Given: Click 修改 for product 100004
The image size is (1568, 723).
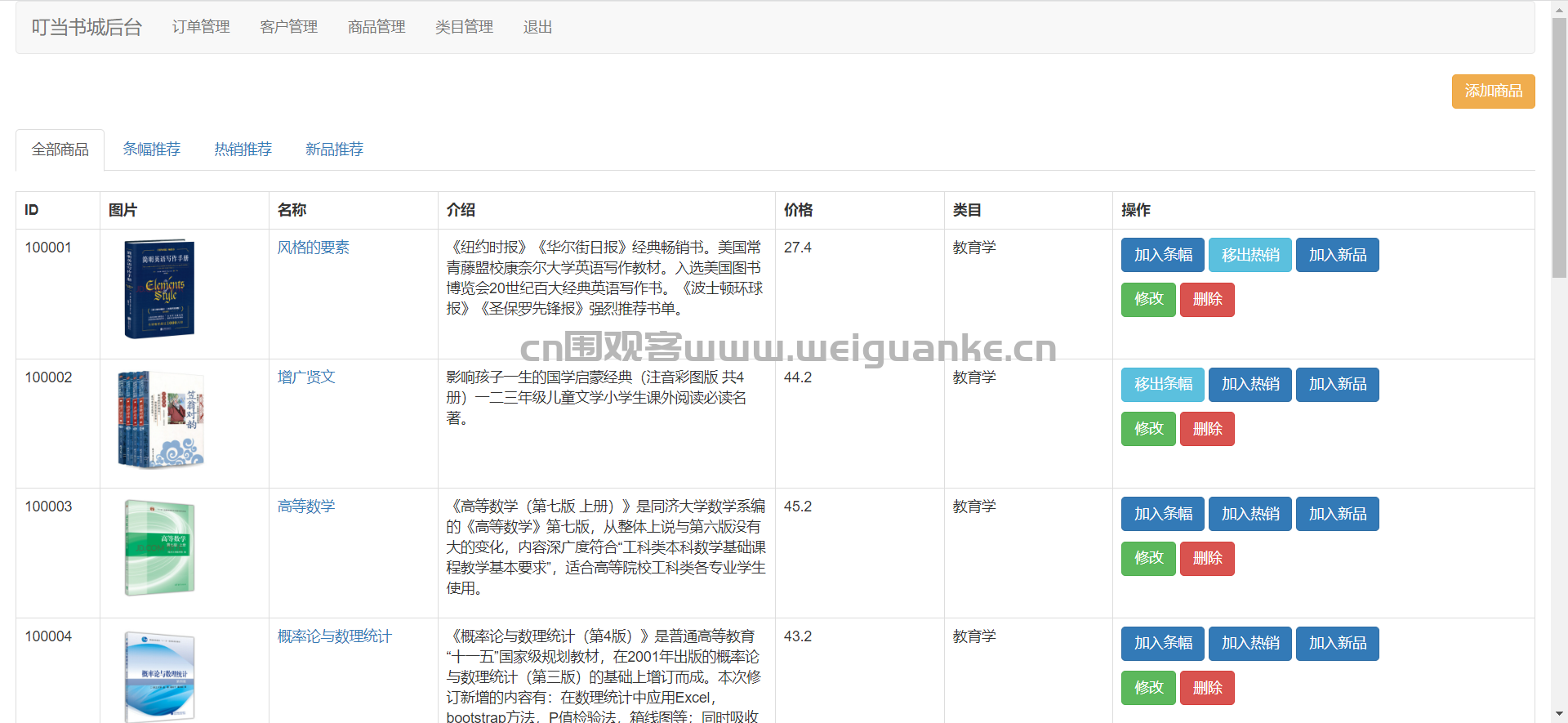Looking at the screenshot, I should coord(1148,688).
